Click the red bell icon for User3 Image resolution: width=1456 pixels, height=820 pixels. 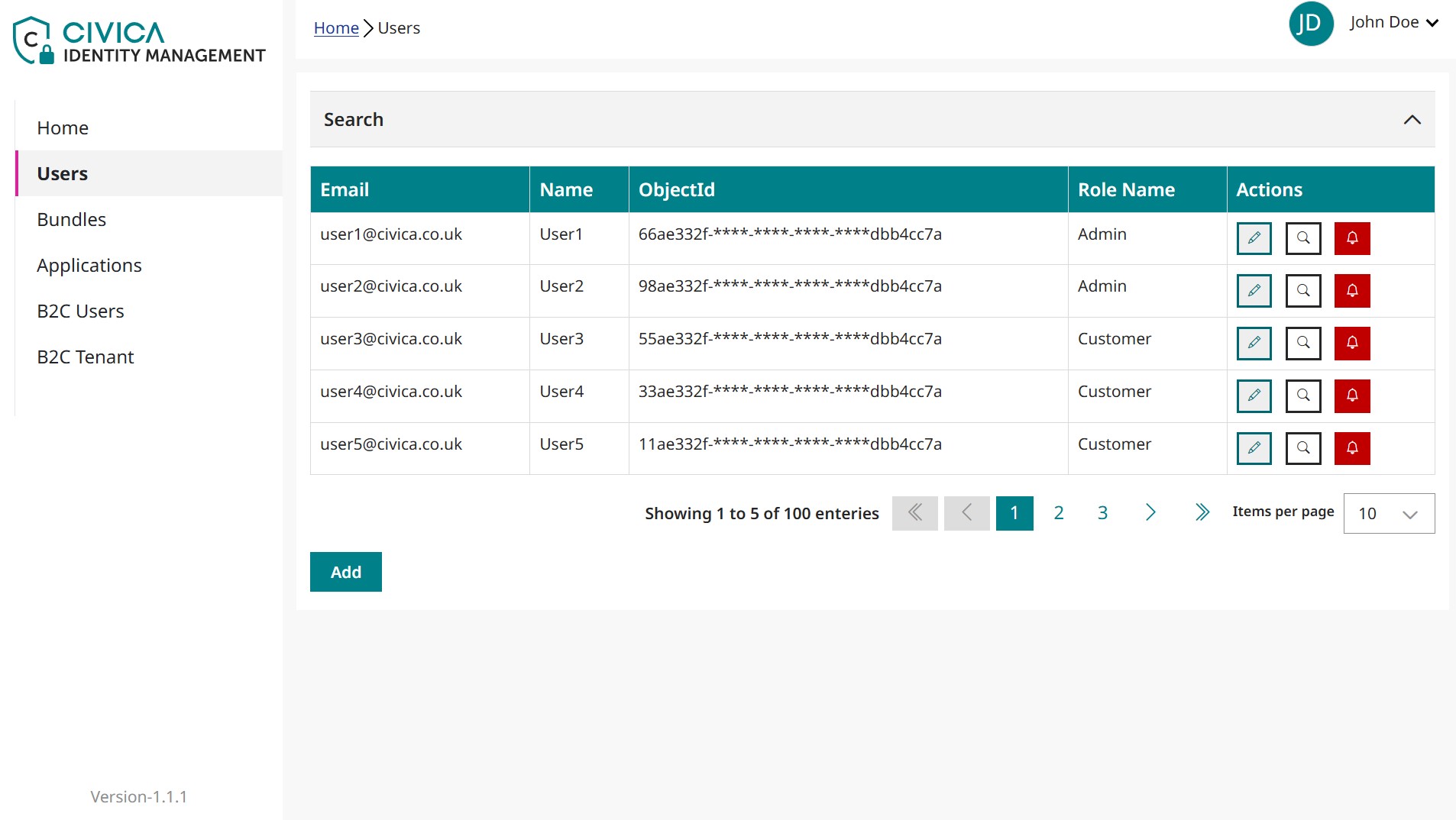click(x=1351, y=344)
